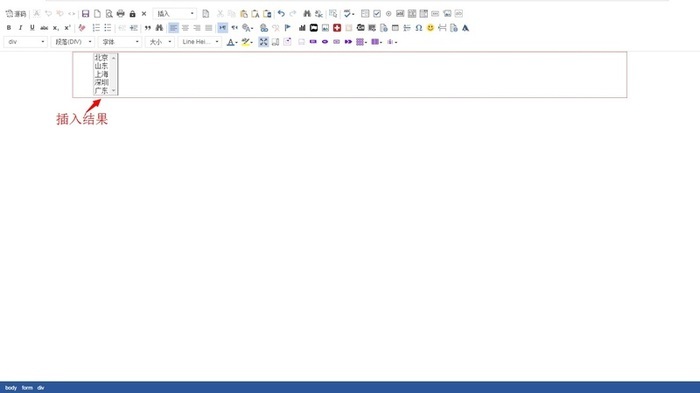This screenshot has width=700, height=393.
Task: Open the 字体 font dropdown
Action: click(120, 42)
